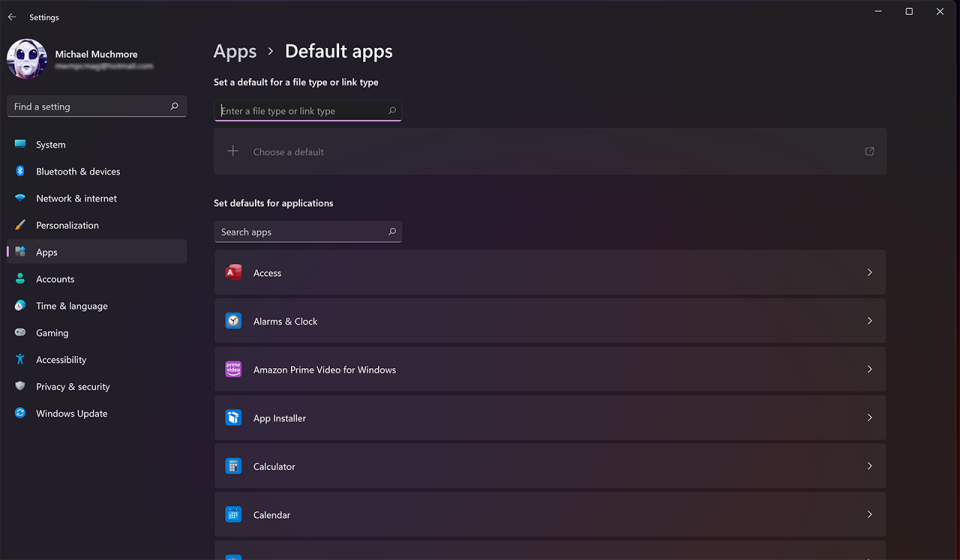This screenshot has width=960, height=560.
Task: Click search icon in file type field
Action: tap(392, 111)
